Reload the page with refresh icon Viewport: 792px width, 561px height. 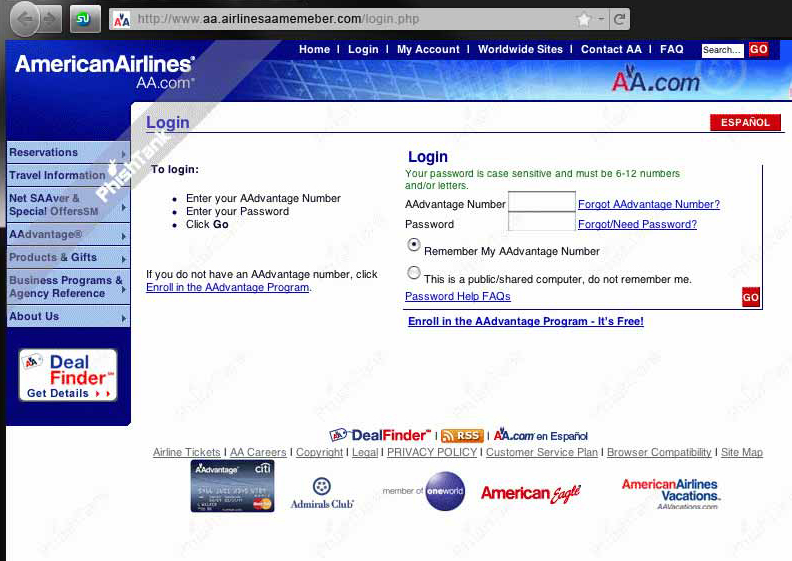(x=619, y=20)
